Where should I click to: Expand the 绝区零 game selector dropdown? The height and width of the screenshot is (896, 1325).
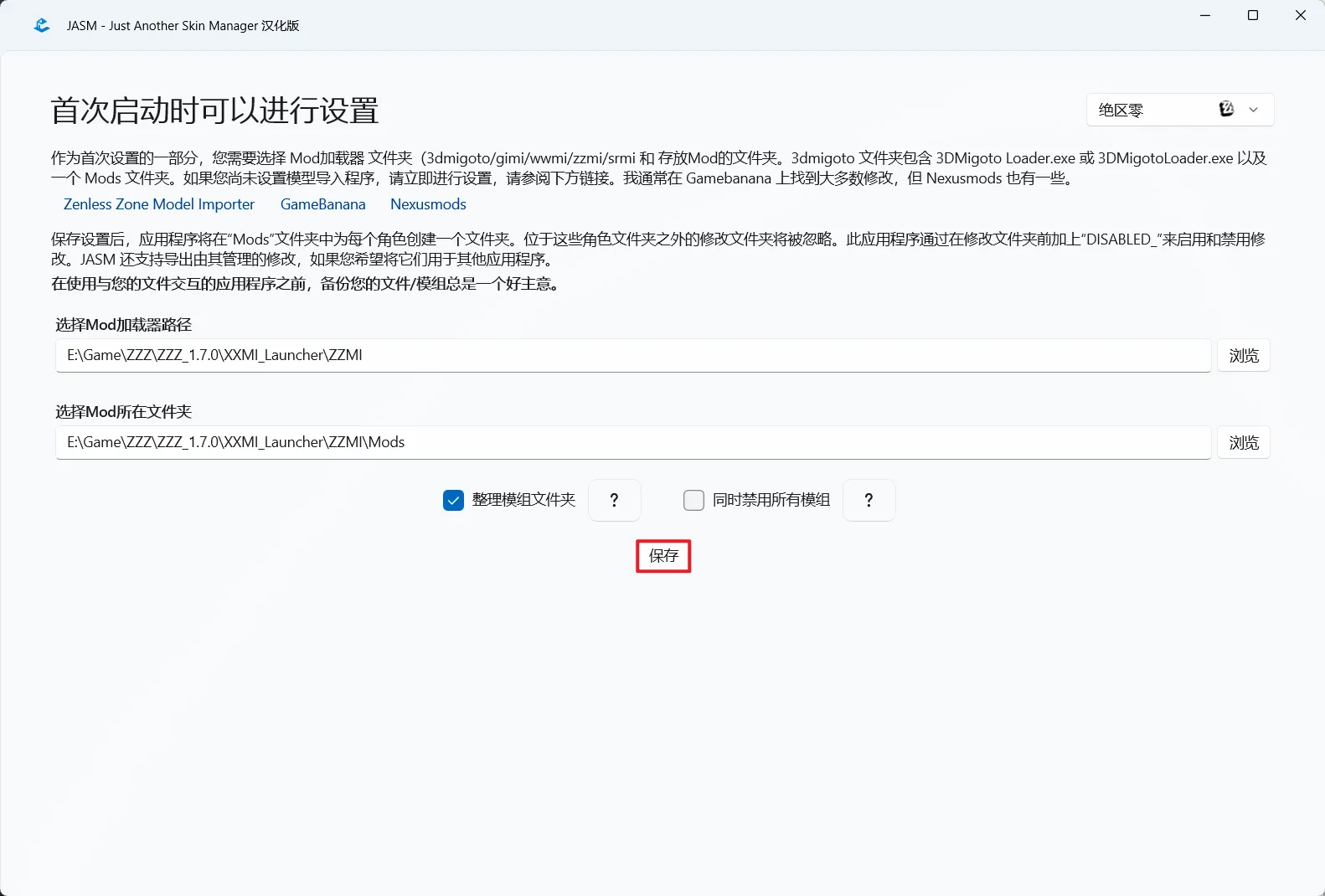pos(1180,110)
